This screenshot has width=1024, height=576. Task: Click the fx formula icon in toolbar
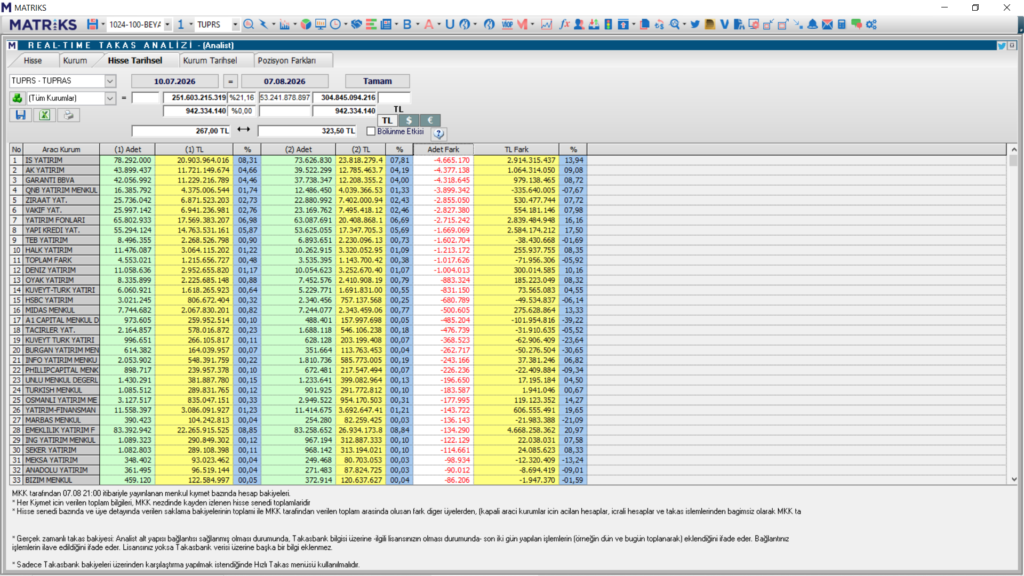(x=564, y=24)
